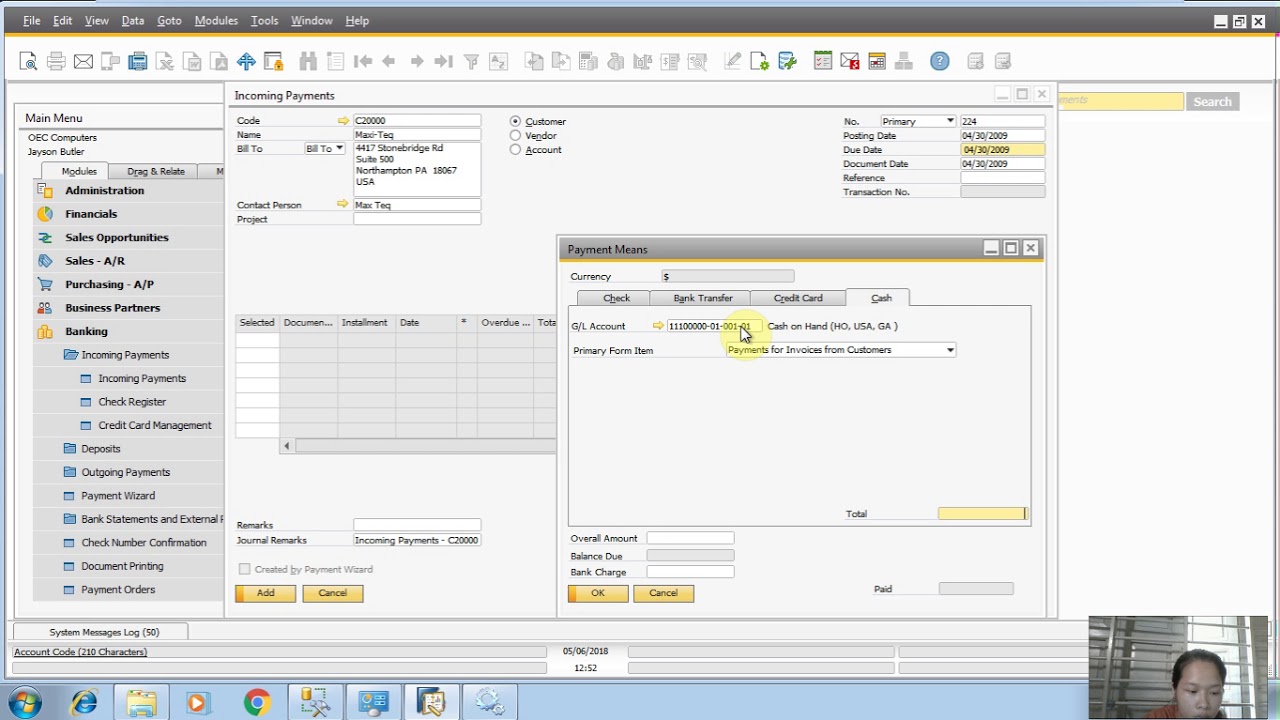The height and width of the screenshot is (720, 1280).
Task: Click the Print icon in toolbar
Action: [x=56, y=62]
